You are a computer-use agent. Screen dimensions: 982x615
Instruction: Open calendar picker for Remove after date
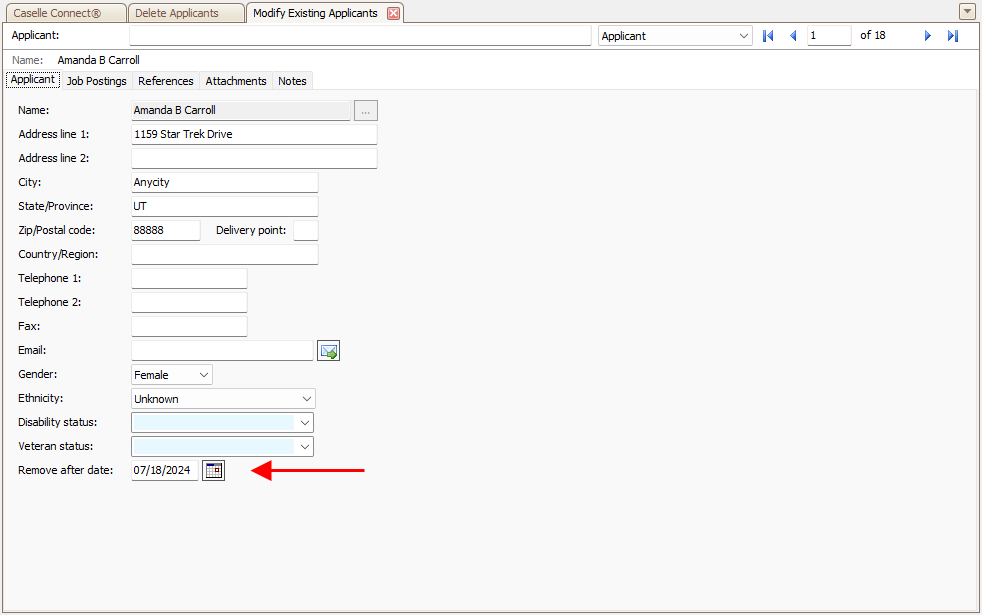point(213,470)
